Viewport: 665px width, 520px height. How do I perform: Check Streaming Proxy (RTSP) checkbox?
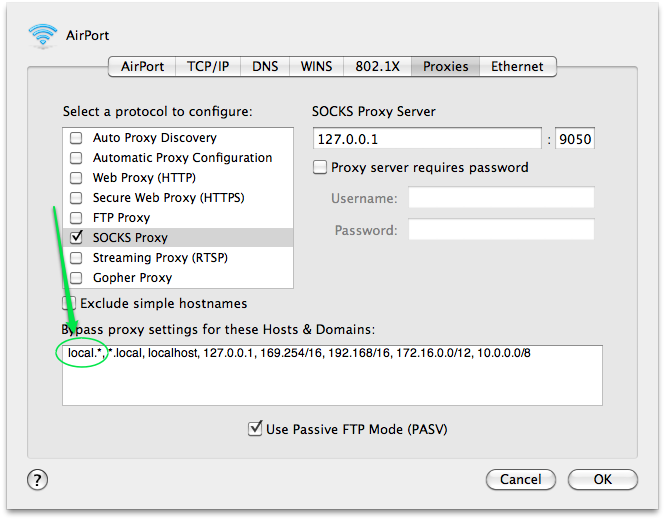(x=76, y=257)
